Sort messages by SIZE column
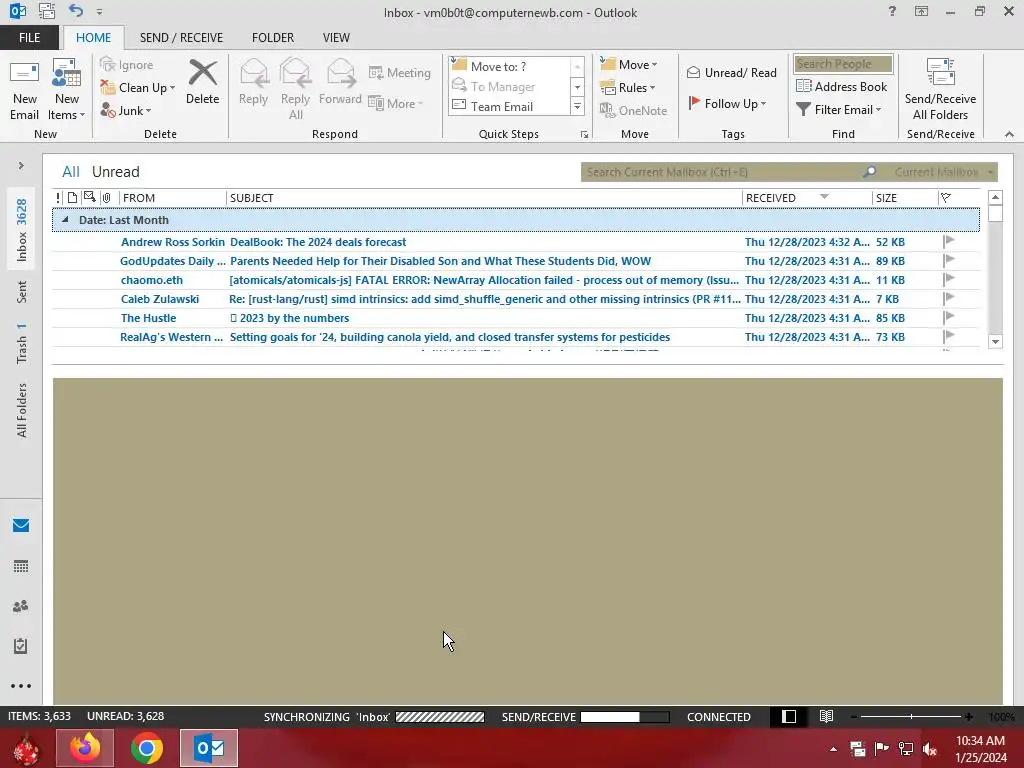The width and height of the screenshot is (1024, 768). coord(904,198)
